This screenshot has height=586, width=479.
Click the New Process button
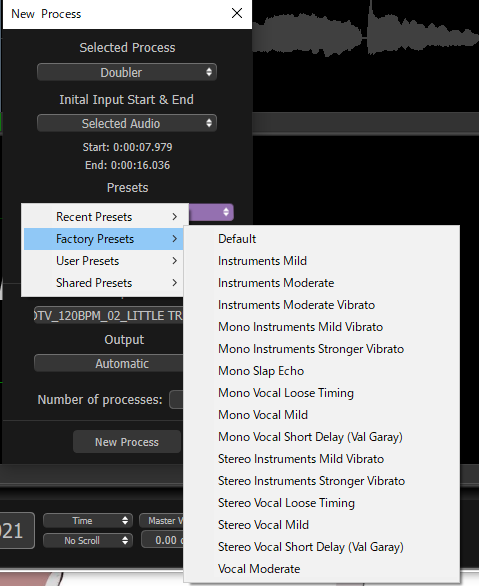click(x=127, y=442)
